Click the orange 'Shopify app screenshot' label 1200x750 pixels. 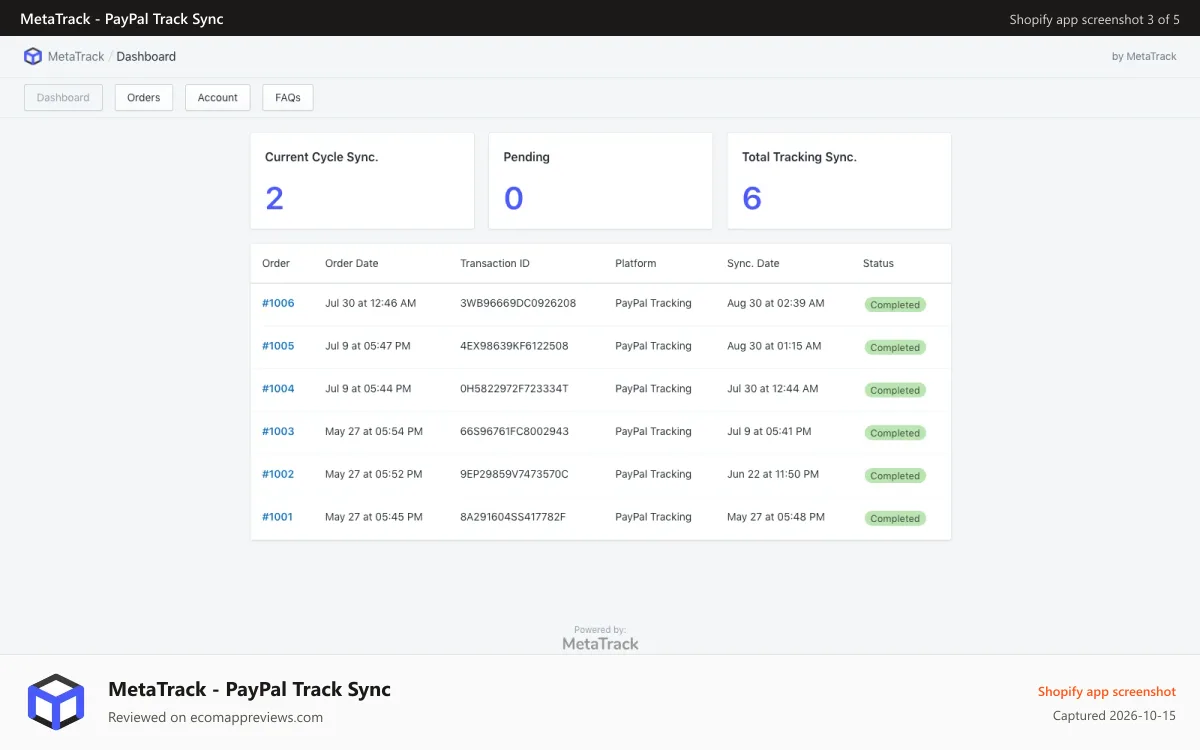(1107, 692)
